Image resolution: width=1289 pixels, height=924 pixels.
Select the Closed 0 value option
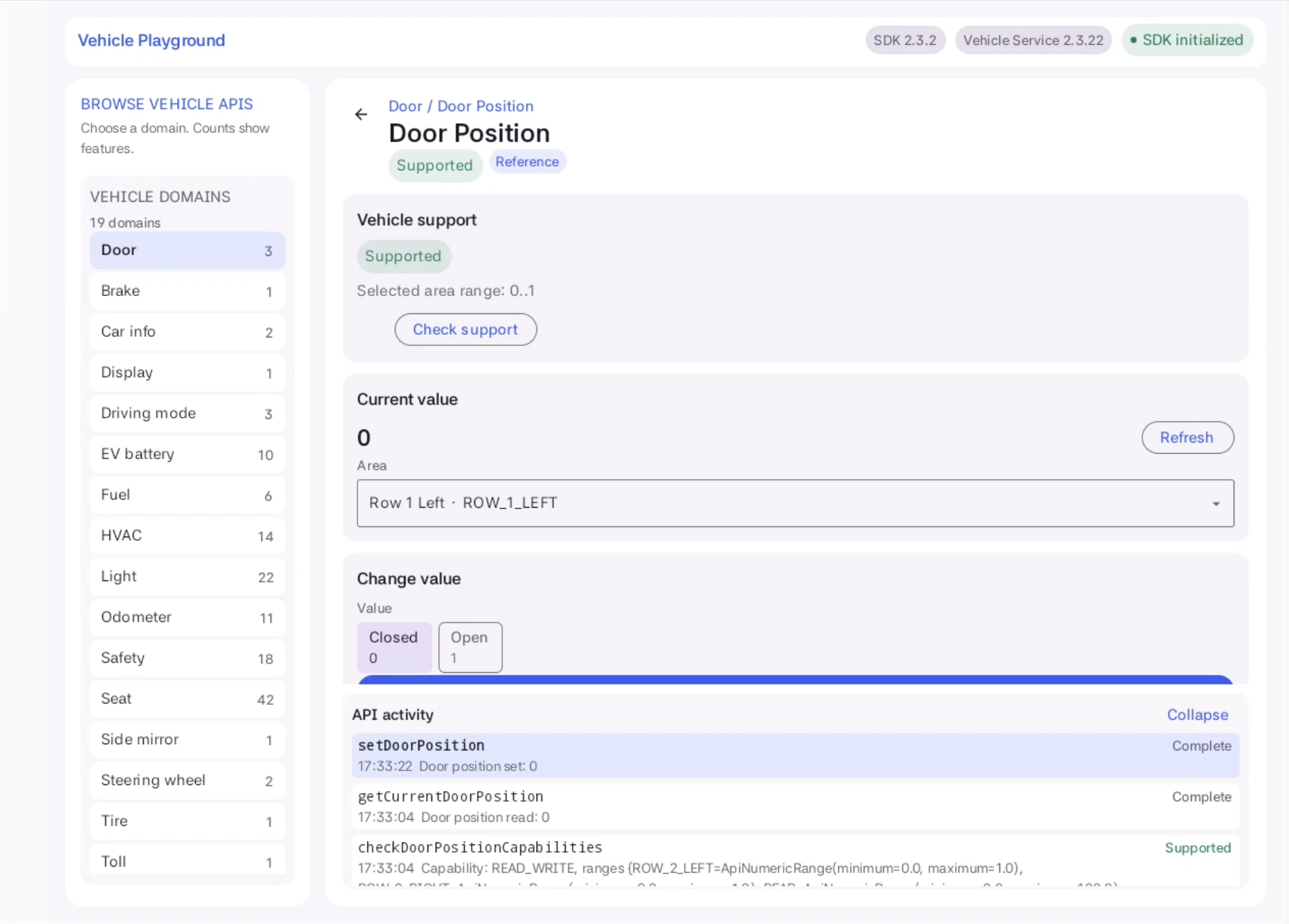tap(394, 647)
